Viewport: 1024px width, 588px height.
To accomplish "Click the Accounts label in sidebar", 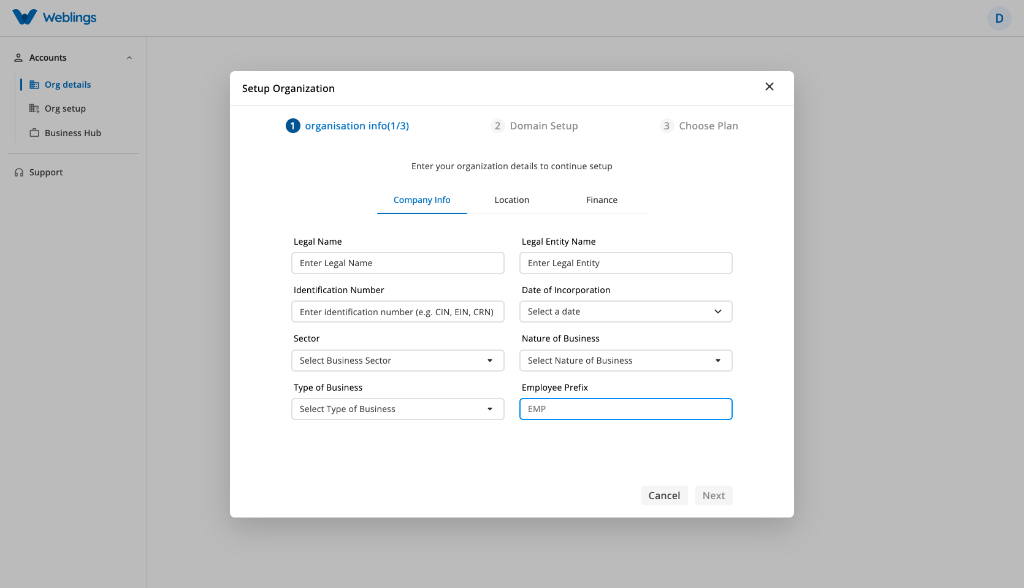I will 48,57.
